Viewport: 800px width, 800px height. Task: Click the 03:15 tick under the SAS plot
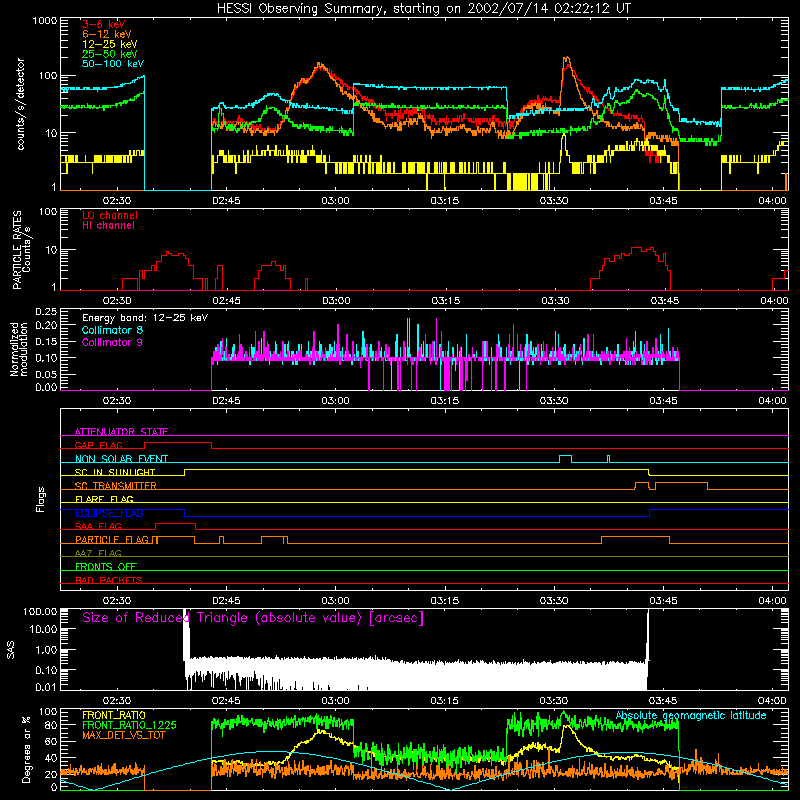pyautogui.click(x=444, y=701)
